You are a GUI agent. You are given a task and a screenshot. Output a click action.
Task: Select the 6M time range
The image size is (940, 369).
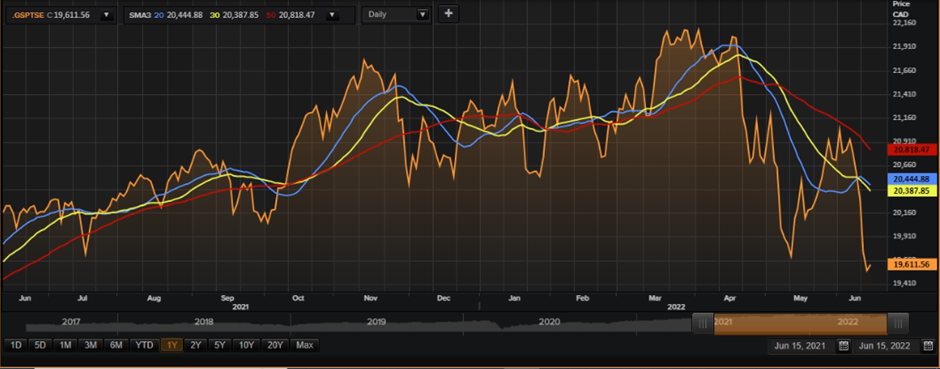pos(116,345)
